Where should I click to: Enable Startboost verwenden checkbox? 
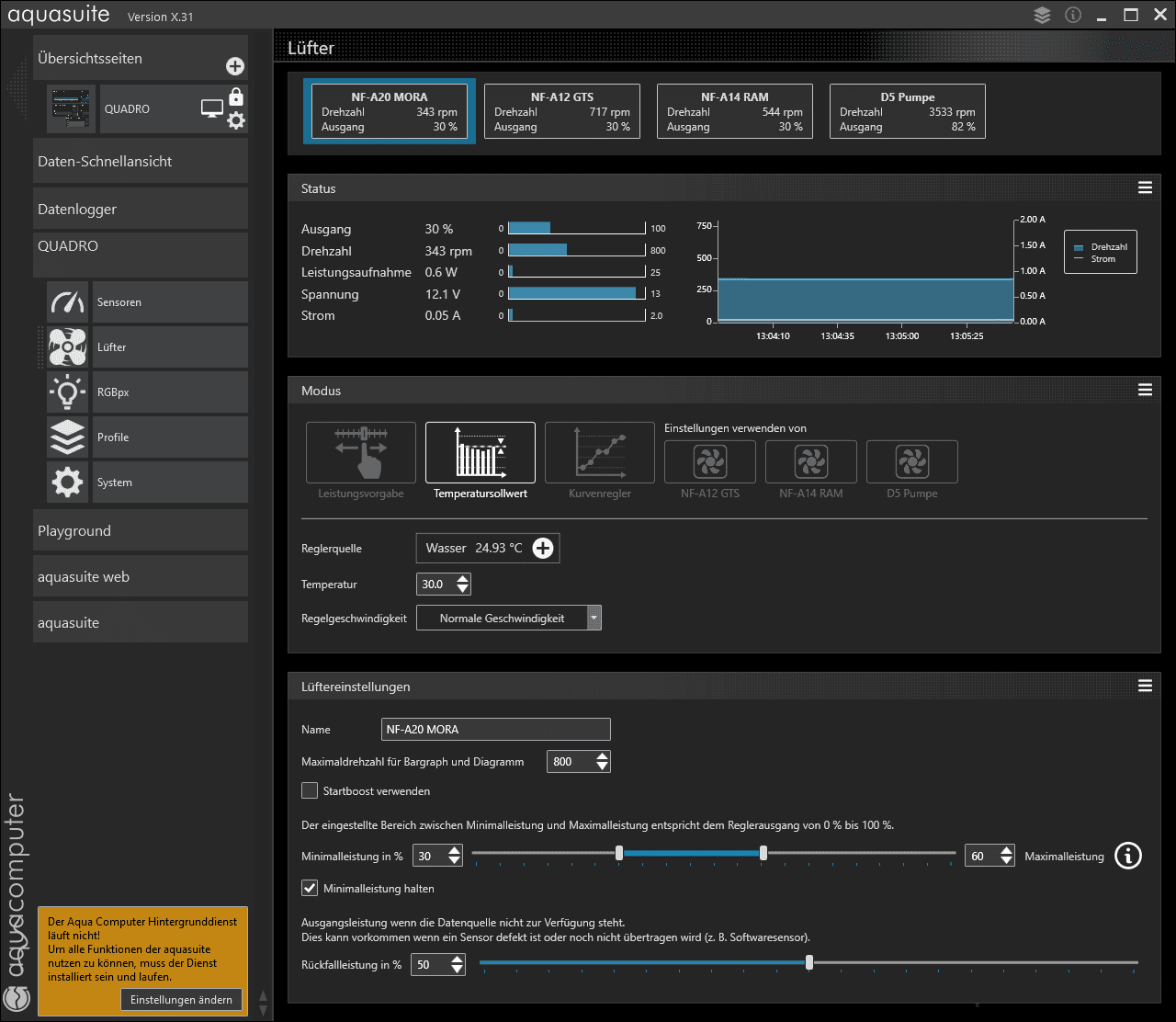click(x=310, y=790)
